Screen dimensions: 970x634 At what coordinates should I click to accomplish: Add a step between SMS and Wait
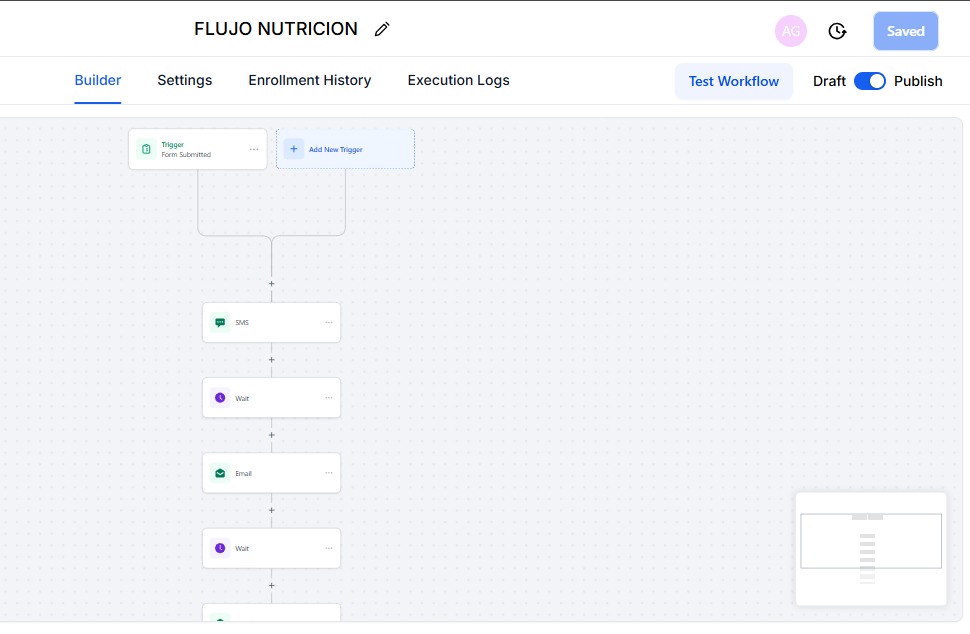(x=271, y=360)
